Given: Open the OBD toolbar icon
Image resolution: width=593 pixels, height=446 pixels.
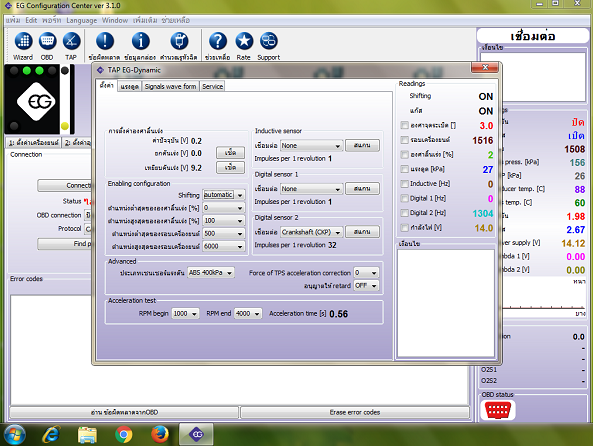Looking at the screenshot, I should click(47, 41).
